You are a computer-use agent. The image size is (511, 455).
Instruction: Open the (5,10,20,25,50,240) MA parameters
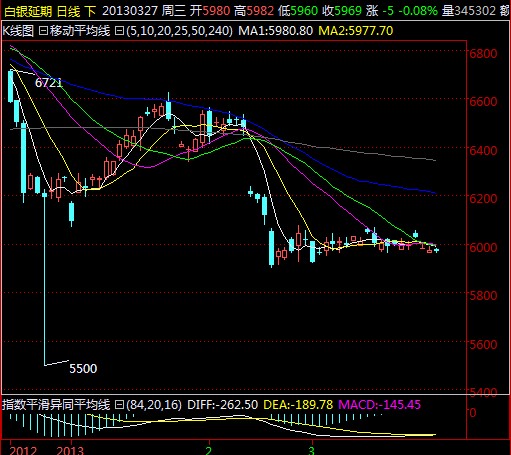(x=179, y=31)
